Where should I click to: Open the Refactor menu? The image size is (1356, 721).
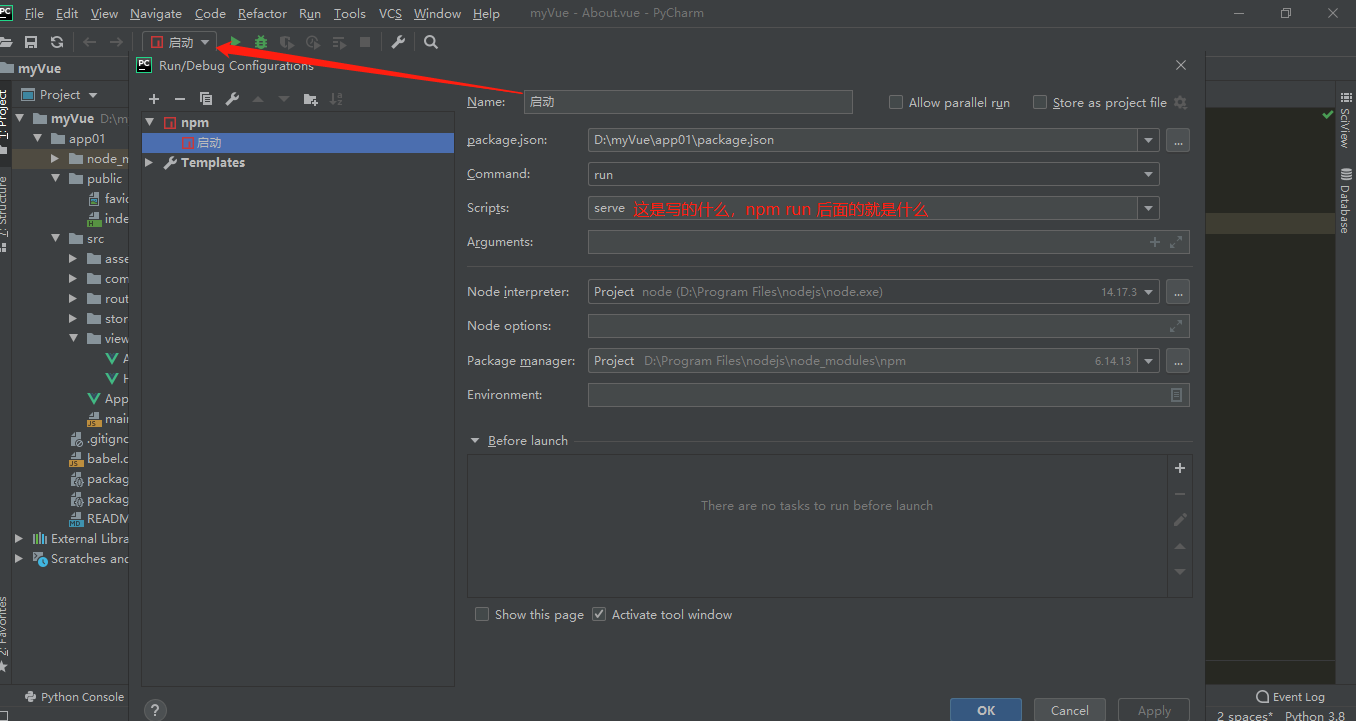click(263, 14)
